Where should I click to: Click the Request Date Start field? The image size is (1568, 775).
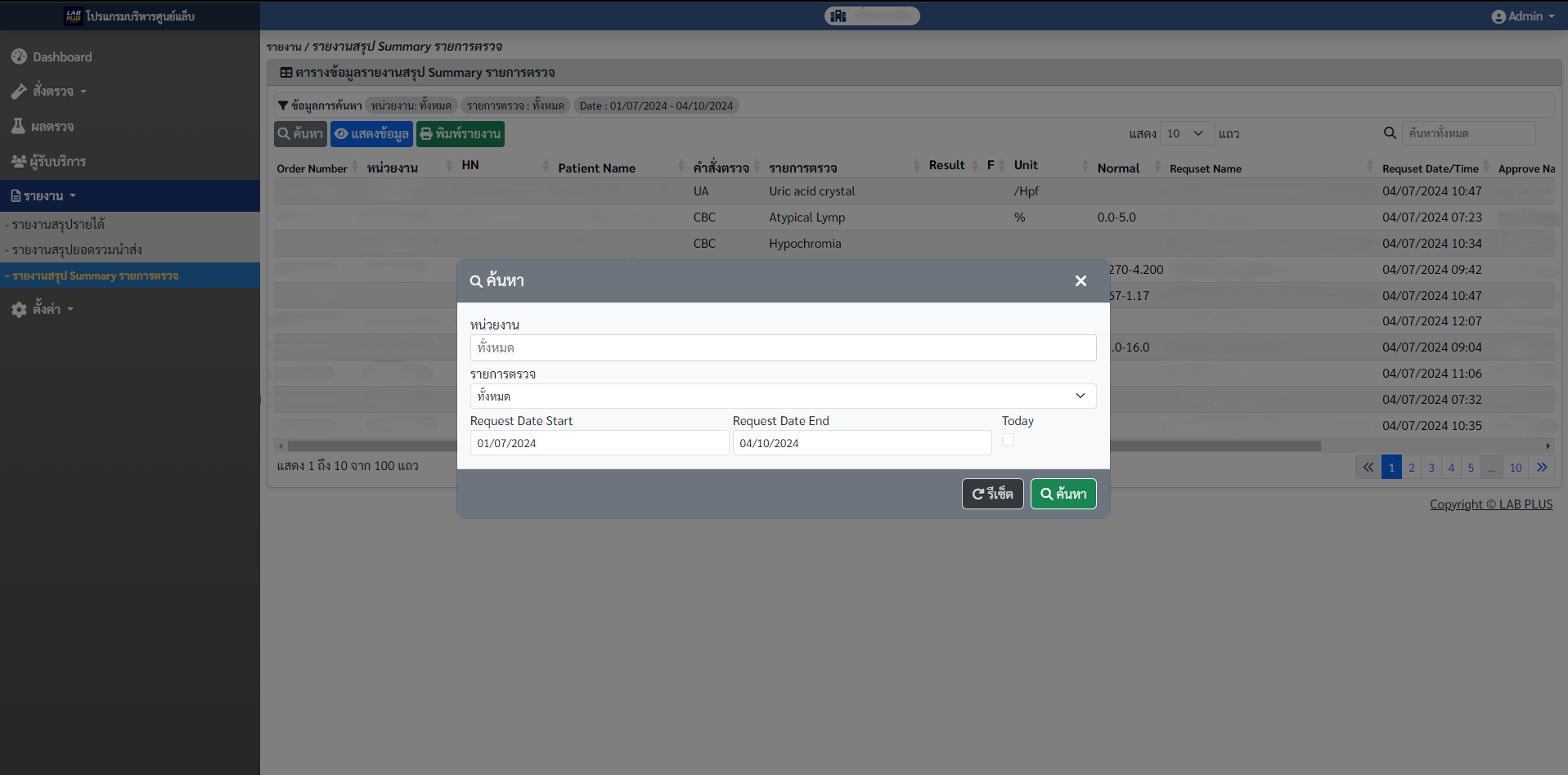[599, 443]
